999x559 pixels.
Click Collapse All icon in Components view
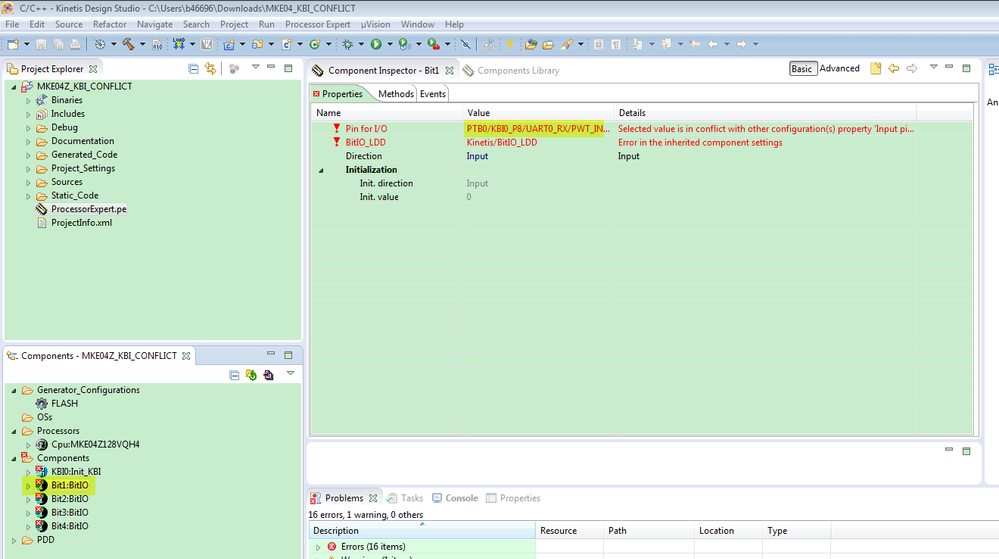234,375
